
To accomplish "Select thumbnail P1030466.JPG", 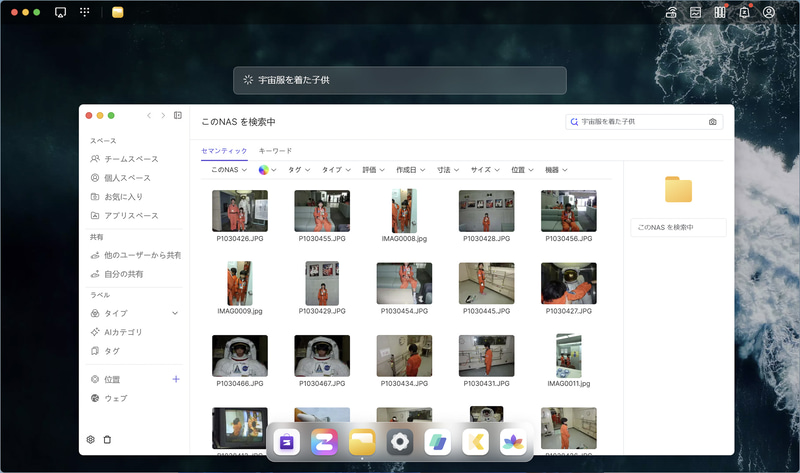I will 240,356.
